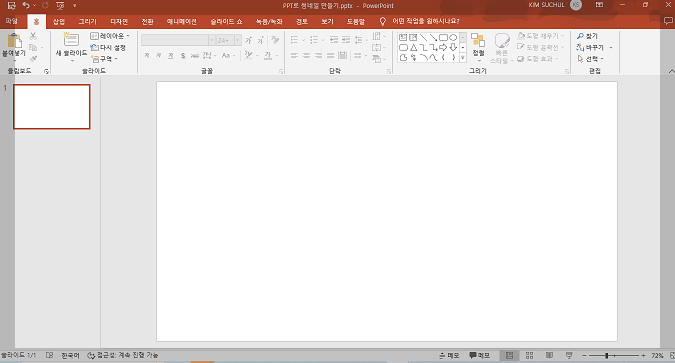Open the 클립보드 group dialog launcher
The width and height of the screenshot is (675, 363).
pos(46,71)
